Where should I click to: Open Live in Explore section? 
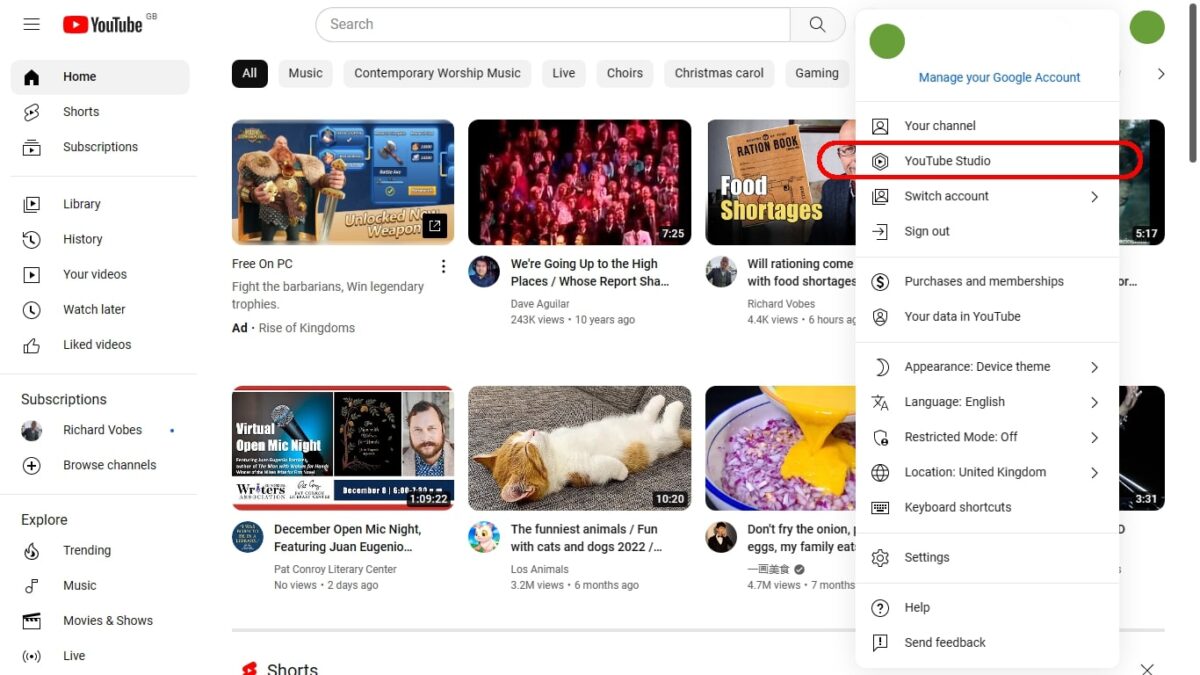[x=100, y=656]
